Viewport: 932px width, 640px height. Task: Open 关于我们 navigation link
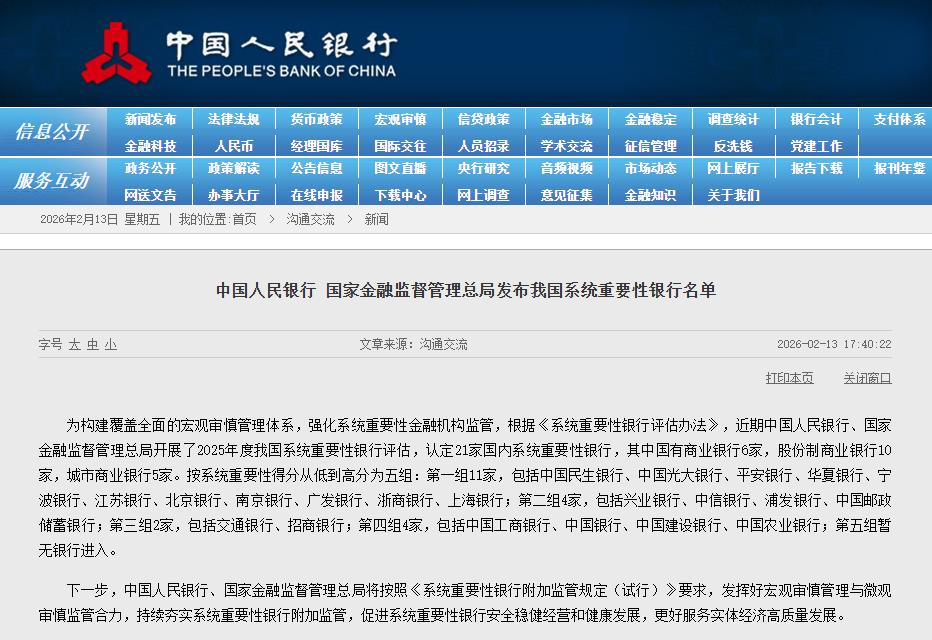click(733, 196)
